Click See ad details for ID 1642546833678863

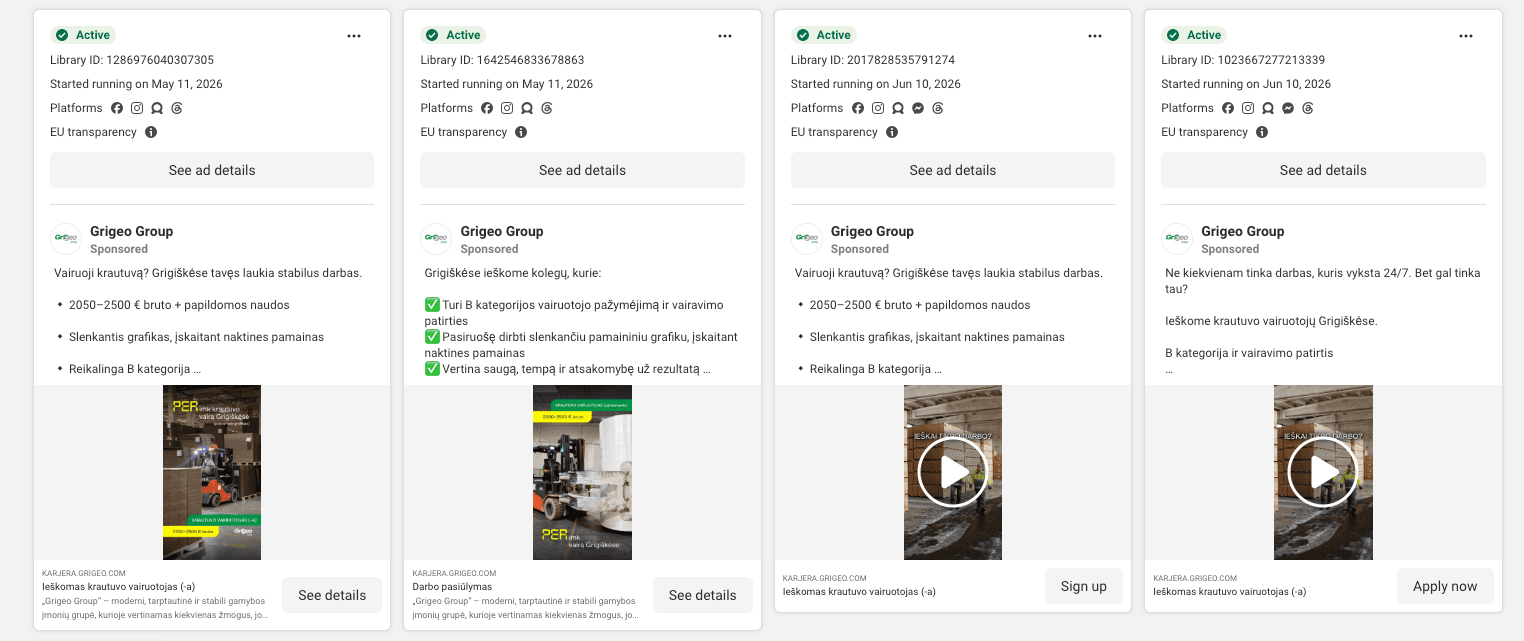click(582, 170)
